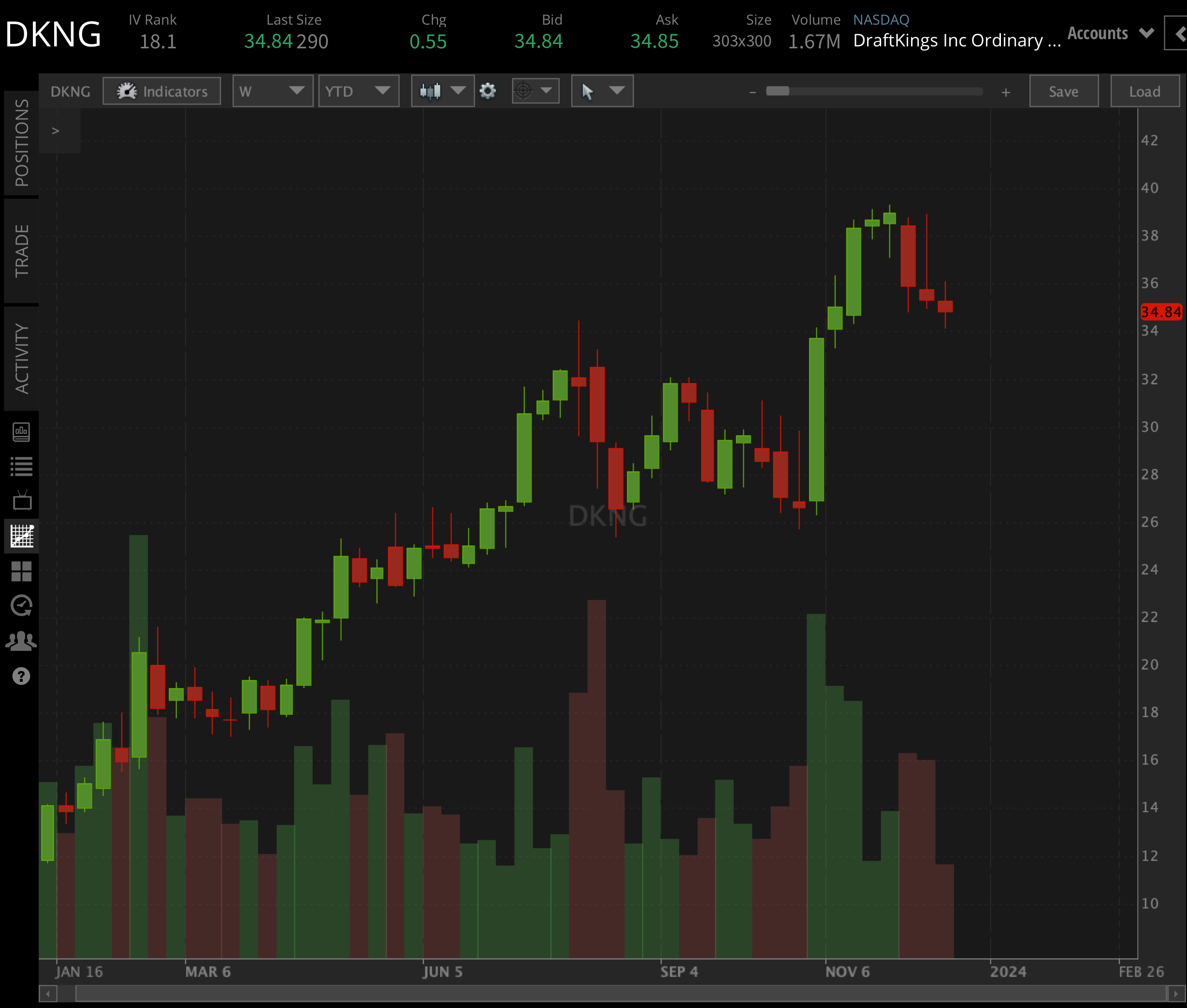Switch to the TRADE tab
The width and height of the screenshot is (1187, 1008).
coord(21,250)
